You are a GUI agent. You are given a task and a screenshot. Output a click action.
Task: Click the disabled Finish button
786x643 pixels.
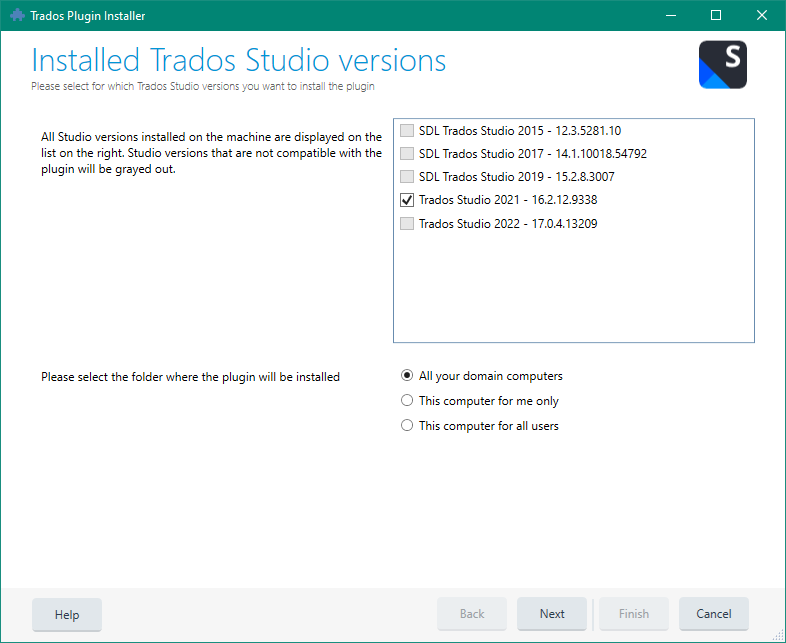(634, 614)
